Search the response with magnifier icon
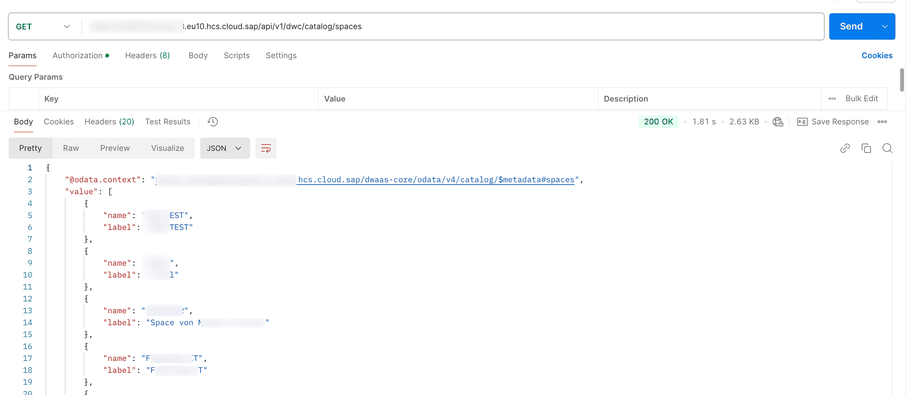This screenshot has height=395, width=910. pyautogui.click(x=887, y=148)
